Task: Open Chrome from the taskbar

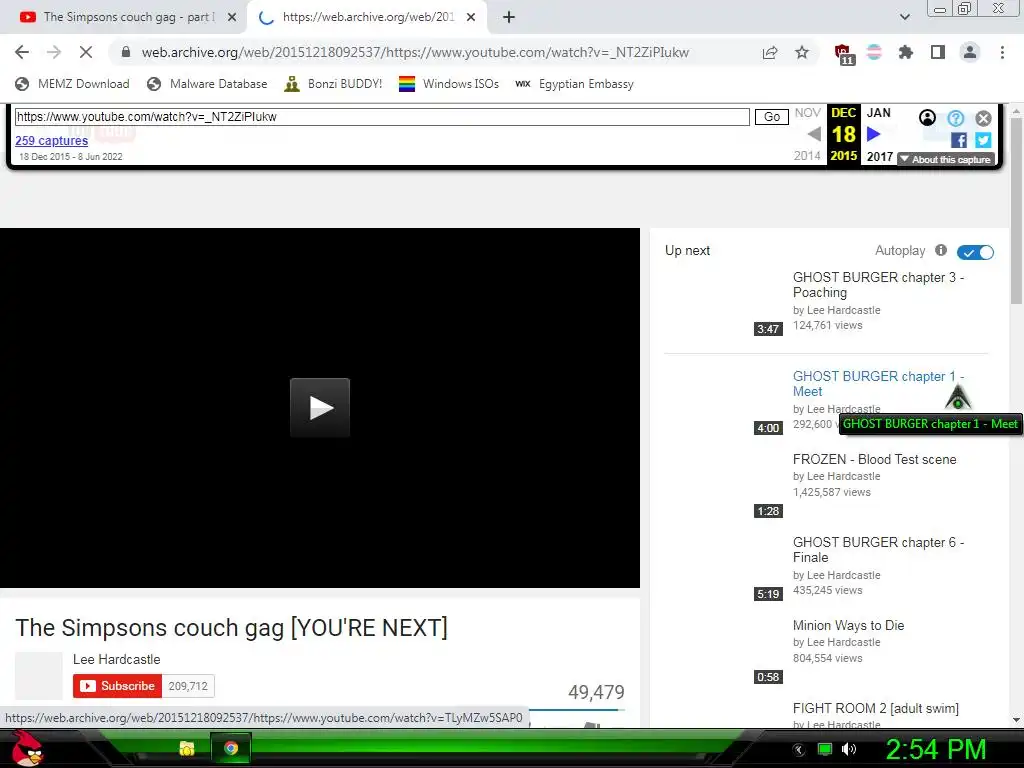Action: tap(231, 748)
